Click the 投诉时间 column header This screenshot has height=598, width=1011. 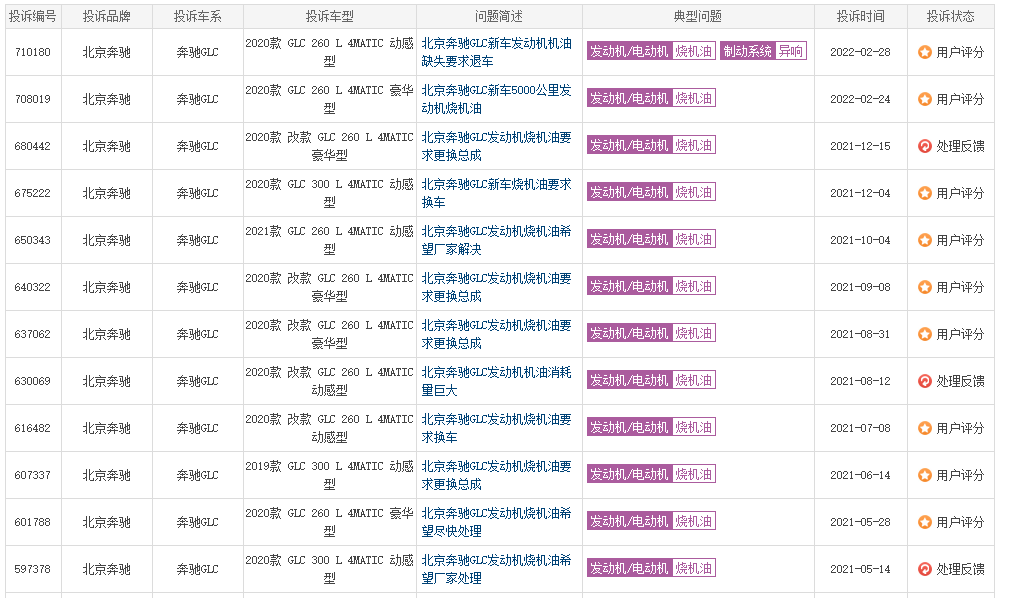(860, 17)
